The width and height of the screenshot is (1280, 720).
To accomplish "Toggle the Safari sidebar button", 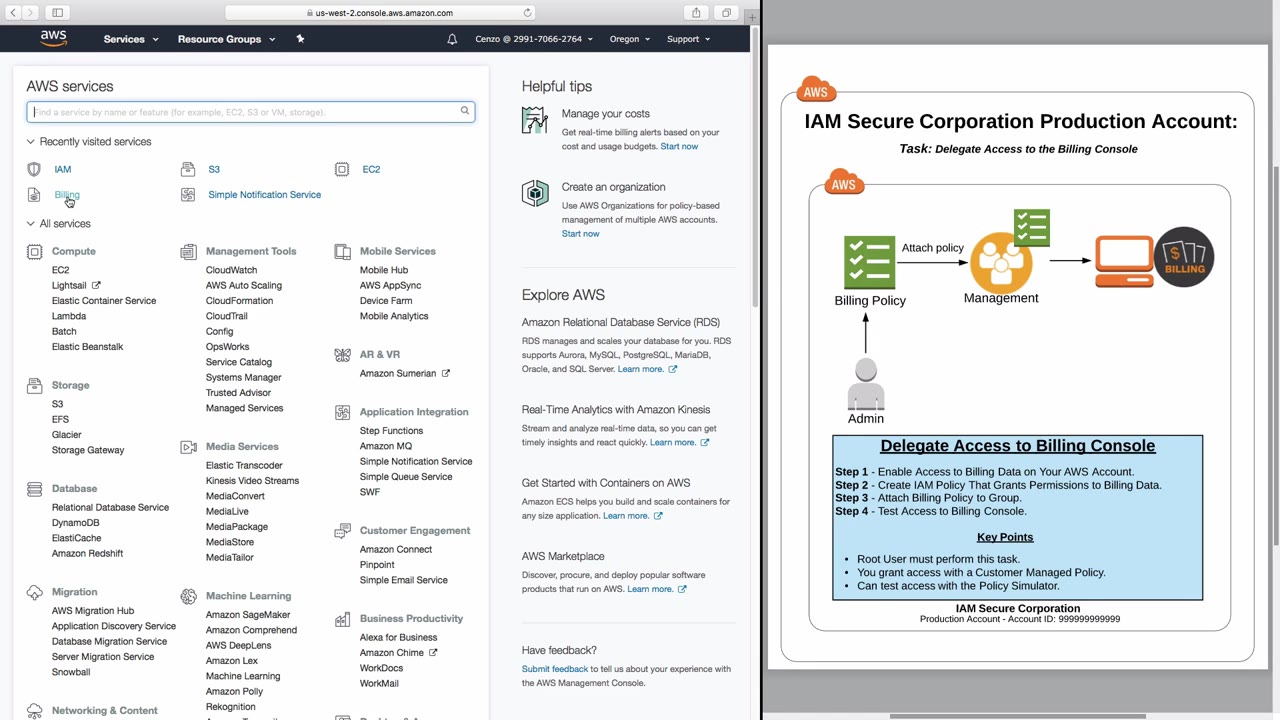I will pos(57,13).
